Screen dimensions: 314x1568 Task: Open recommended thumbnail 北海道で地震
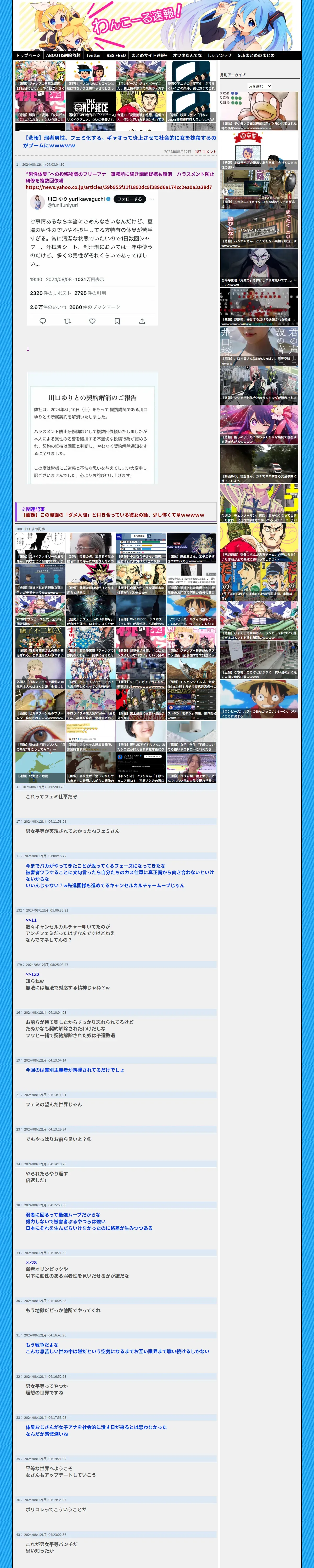click(x=40, y=767)
